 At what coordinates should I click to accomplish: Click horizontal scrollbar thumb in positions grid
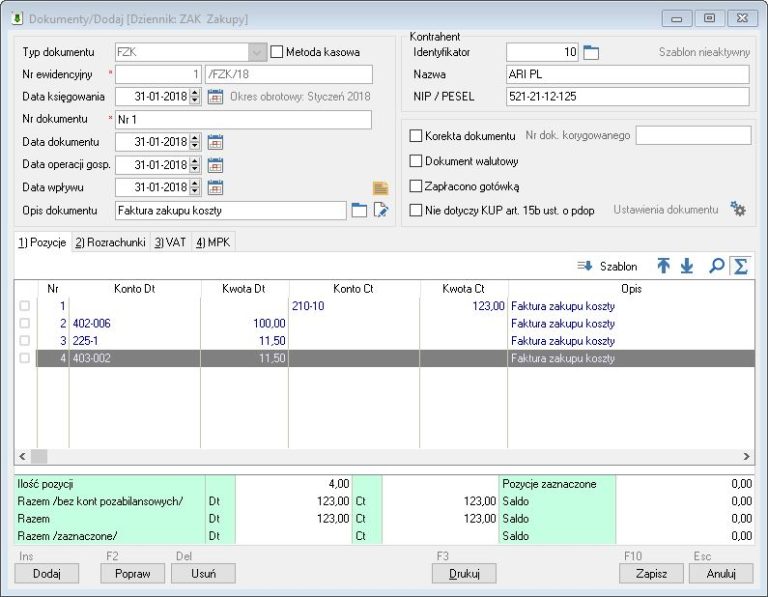(39, 456)
